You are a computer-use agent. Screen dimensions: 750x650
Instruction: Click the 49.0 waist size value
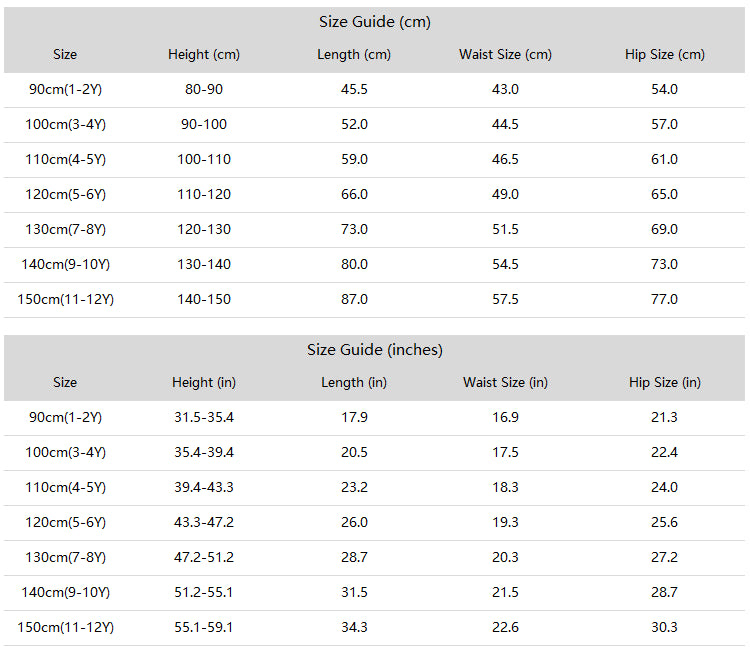tap(505, 194)
